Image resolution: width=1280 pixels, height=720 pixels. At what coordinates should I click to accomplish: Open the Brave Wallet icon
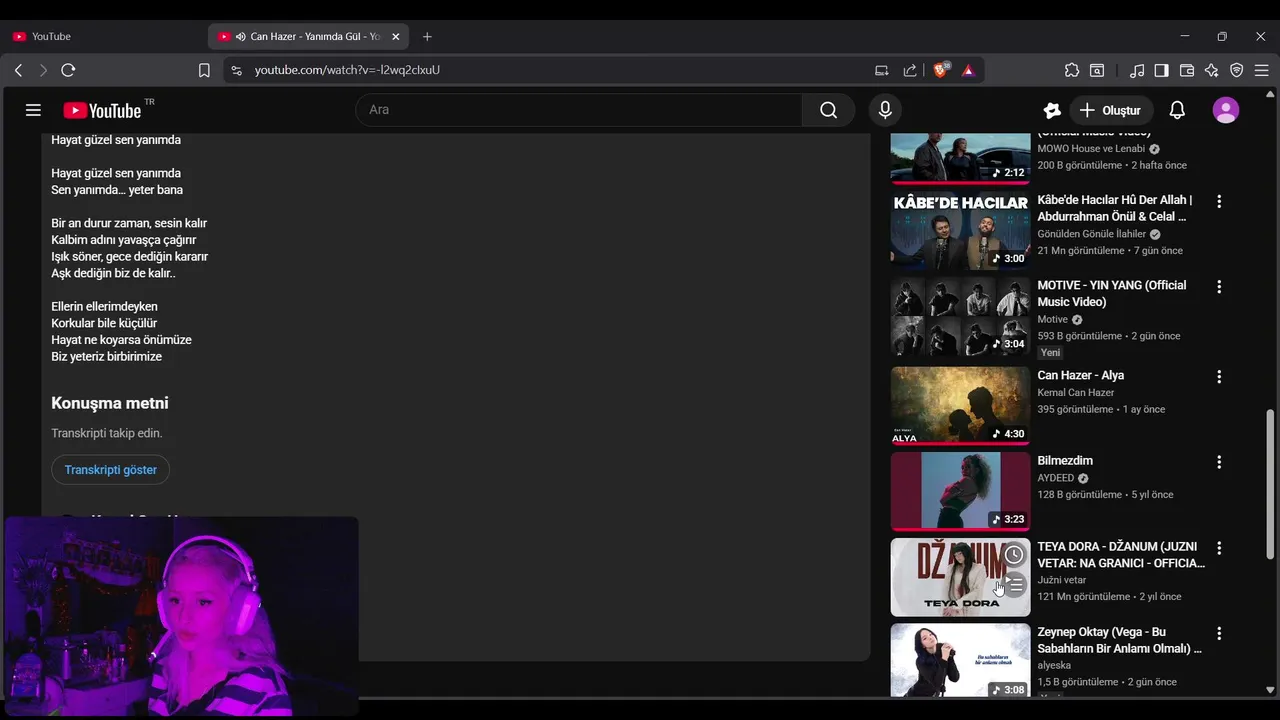coord(1187,70)
